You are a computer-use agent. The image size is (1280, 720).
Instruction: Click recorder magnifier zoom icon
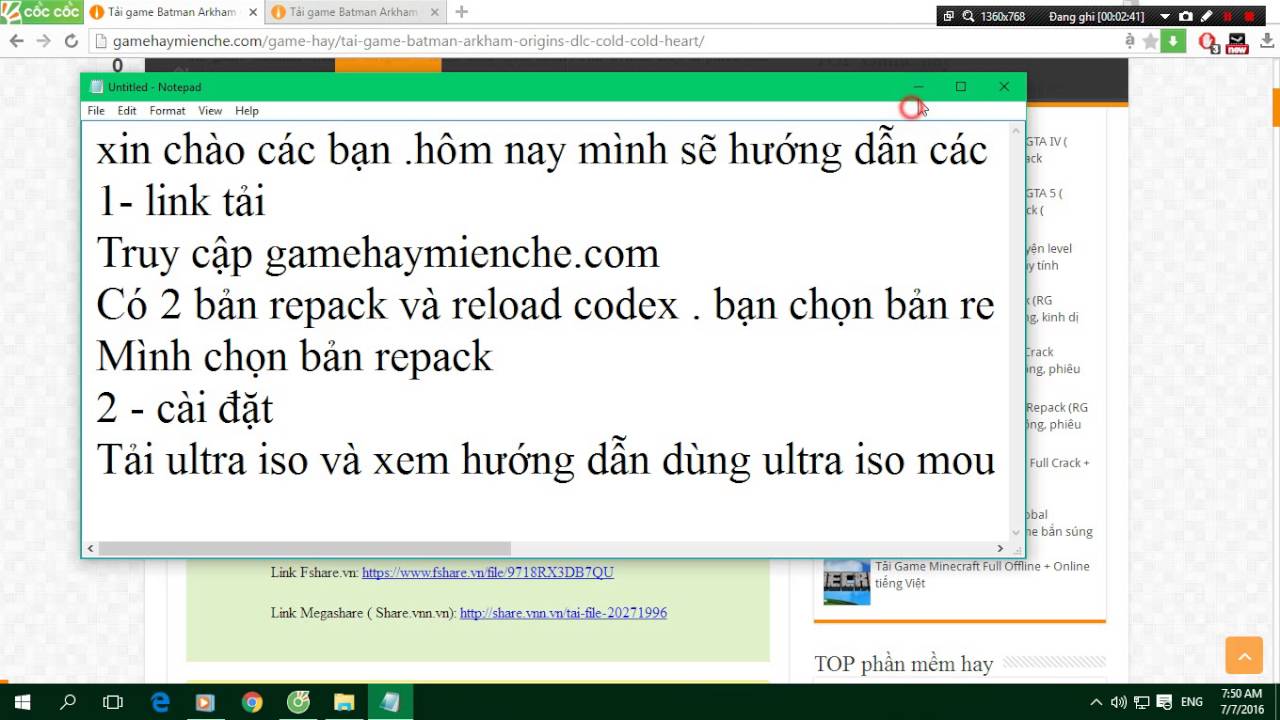point(968,17)
